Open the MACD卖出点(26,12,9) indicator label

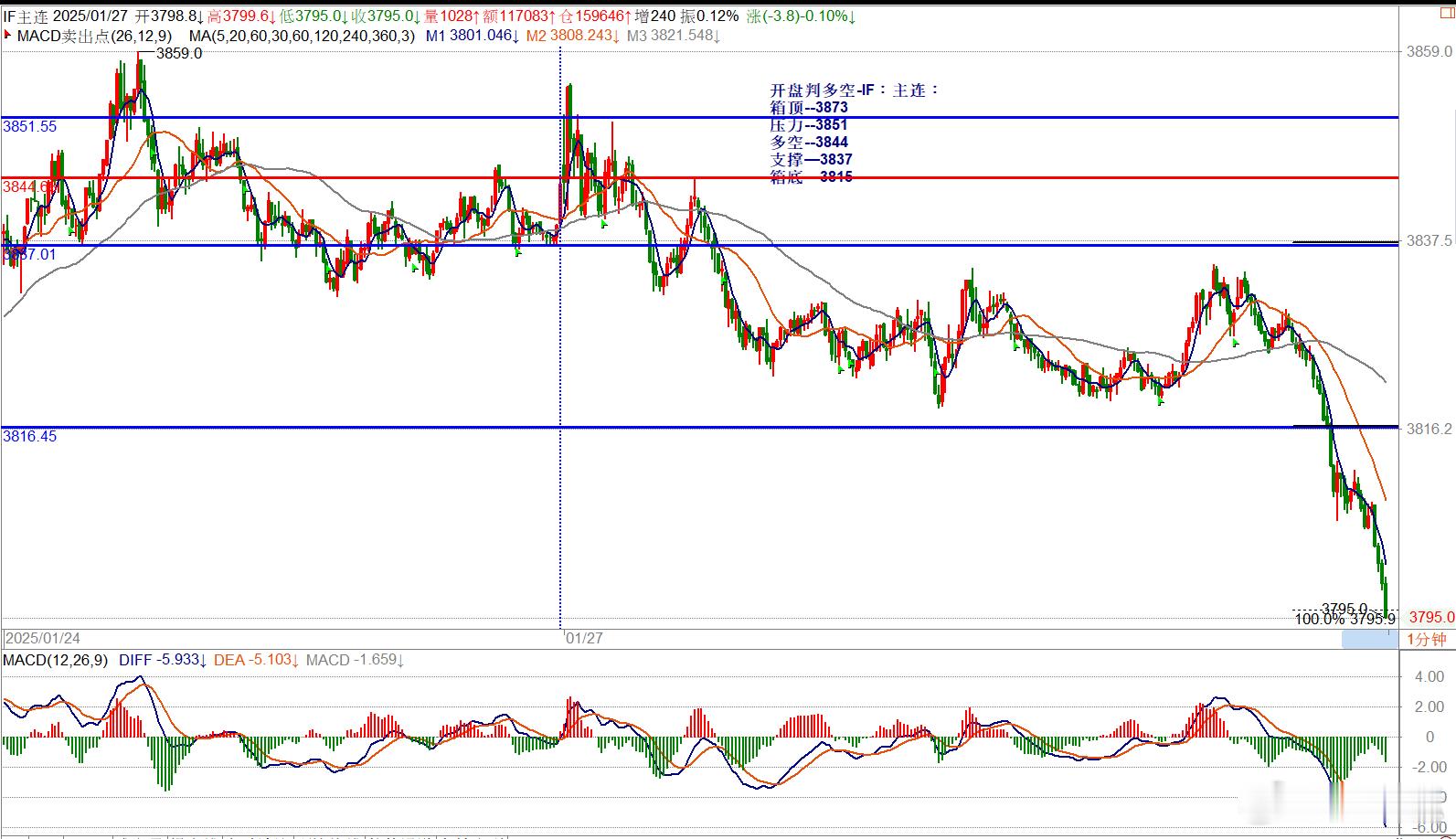(94, 37)
